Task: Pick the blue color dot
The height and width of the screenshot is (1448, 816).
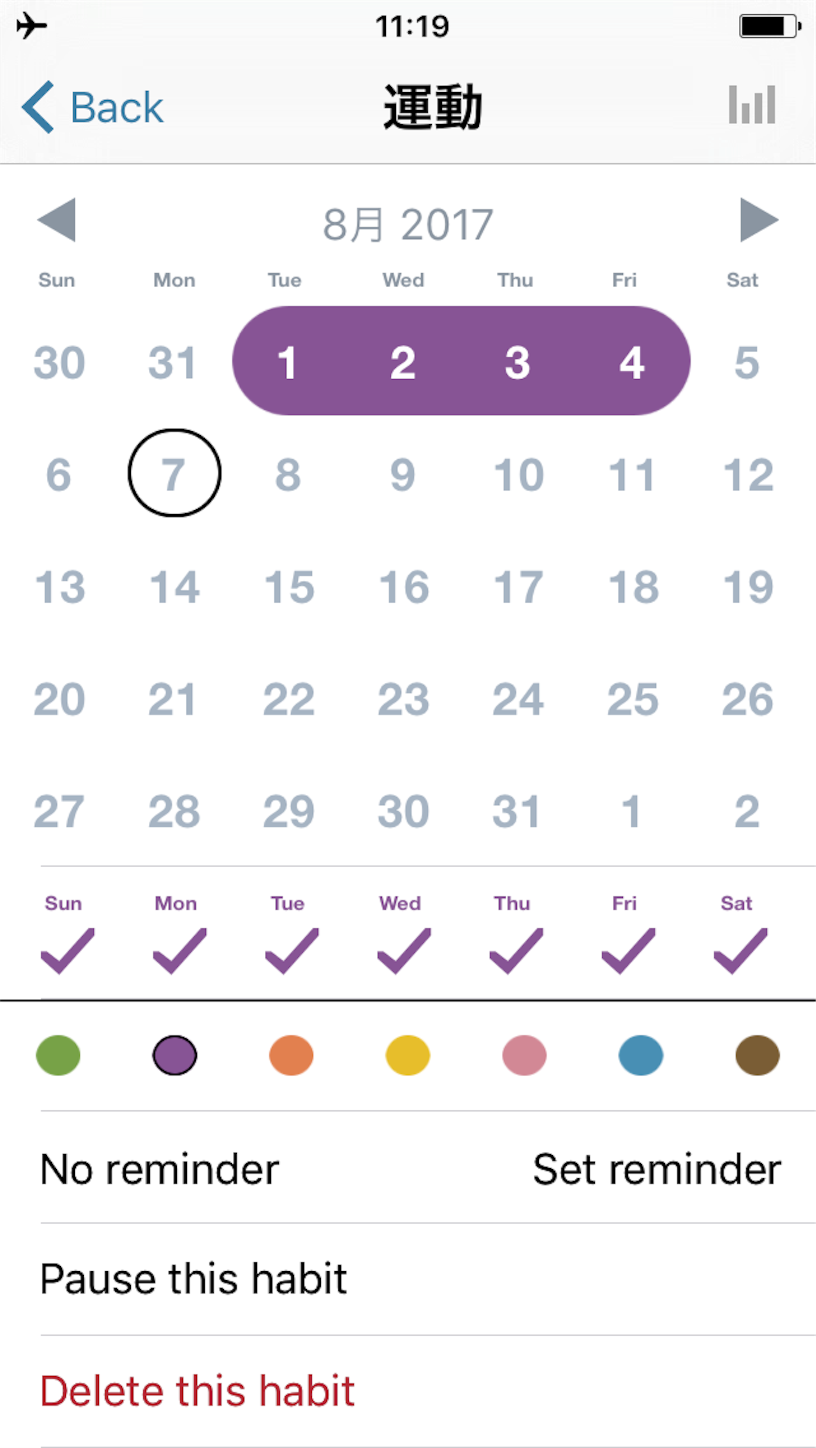Action: click(x=641, y=1055)
